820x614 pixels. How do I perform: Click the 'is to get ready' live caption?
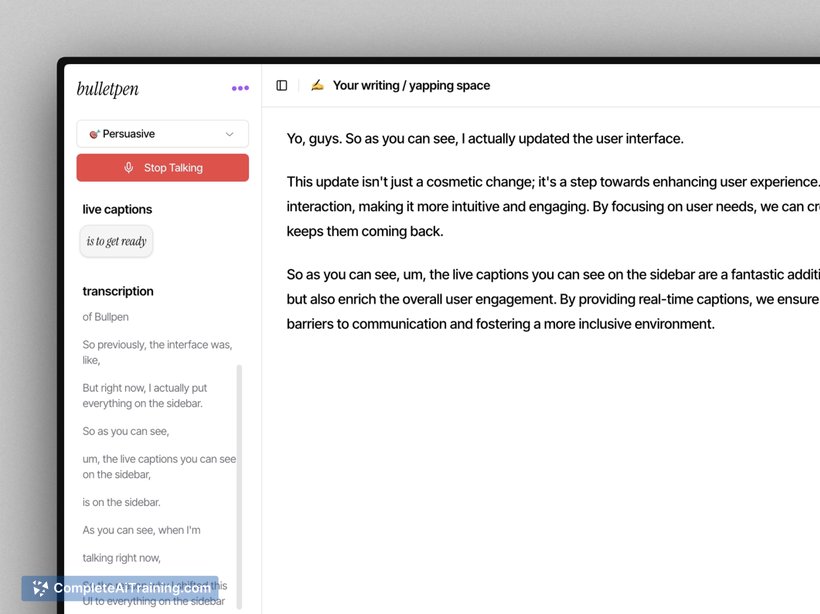tap(117, 241)
